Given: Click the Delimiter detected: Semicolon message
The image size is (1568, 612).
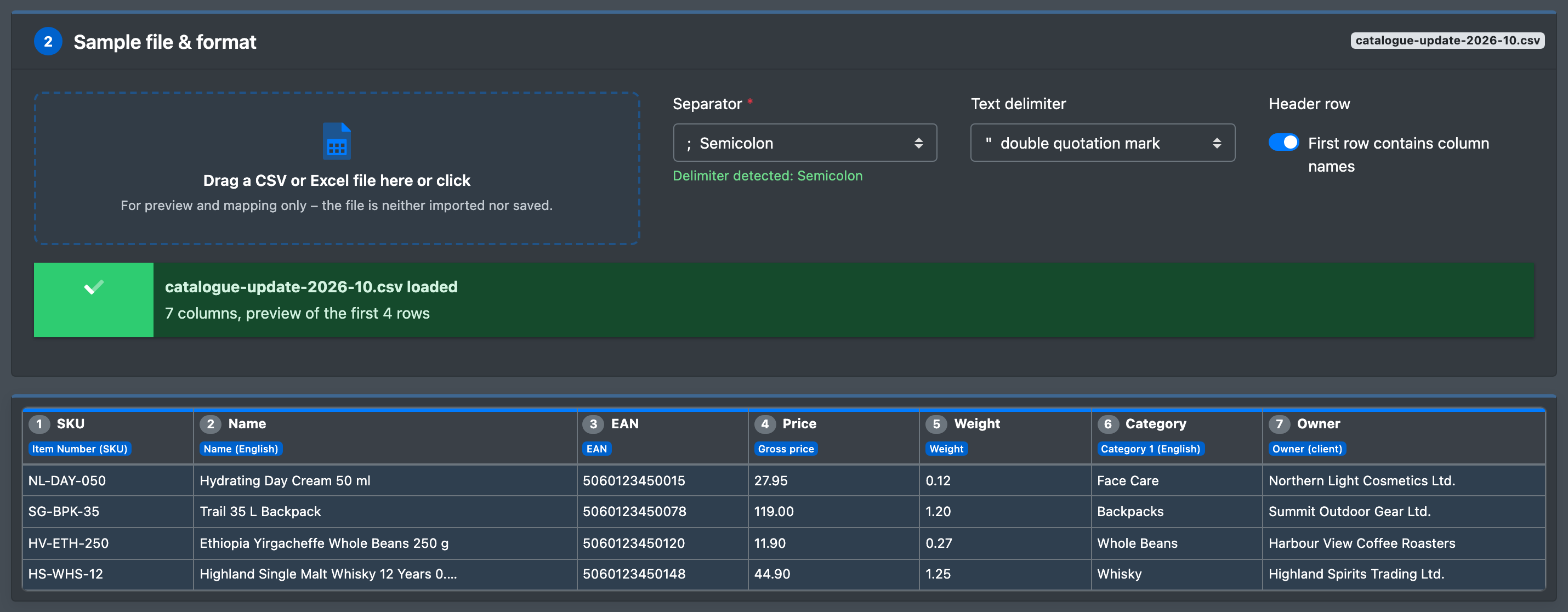Looking at the screenshot, I should coord(768,175).
